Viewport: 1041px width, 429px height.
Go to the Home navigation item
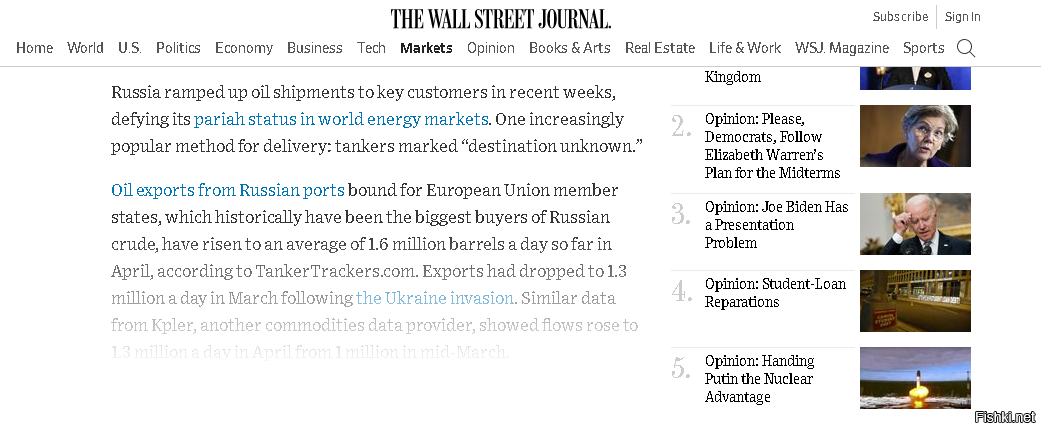[35, 48]
